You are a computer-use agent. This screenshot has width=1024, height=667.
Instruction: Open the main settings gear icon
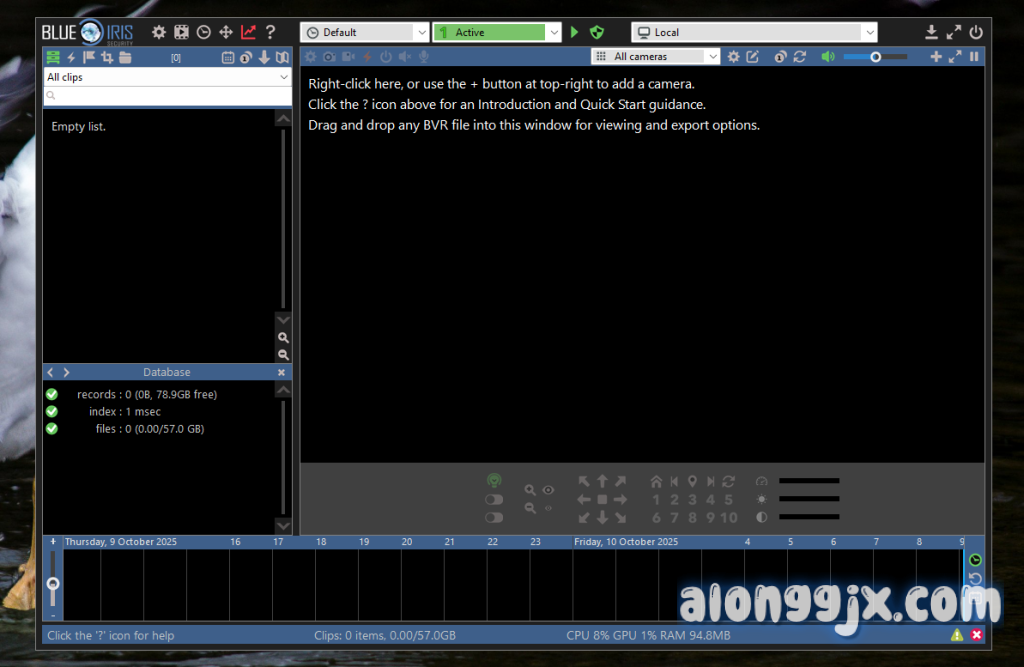[x=159, y=32]
